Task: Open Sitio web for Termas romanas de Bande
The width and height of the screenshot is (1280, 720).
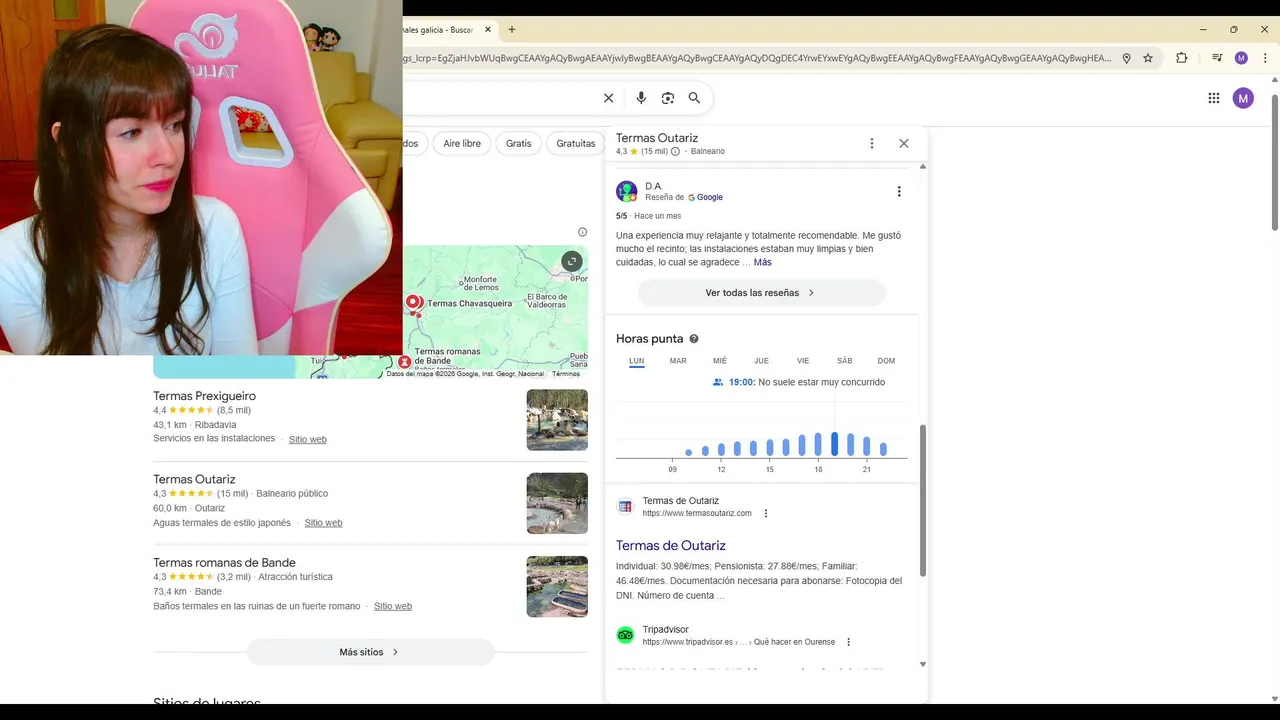Action: (393, 606)
